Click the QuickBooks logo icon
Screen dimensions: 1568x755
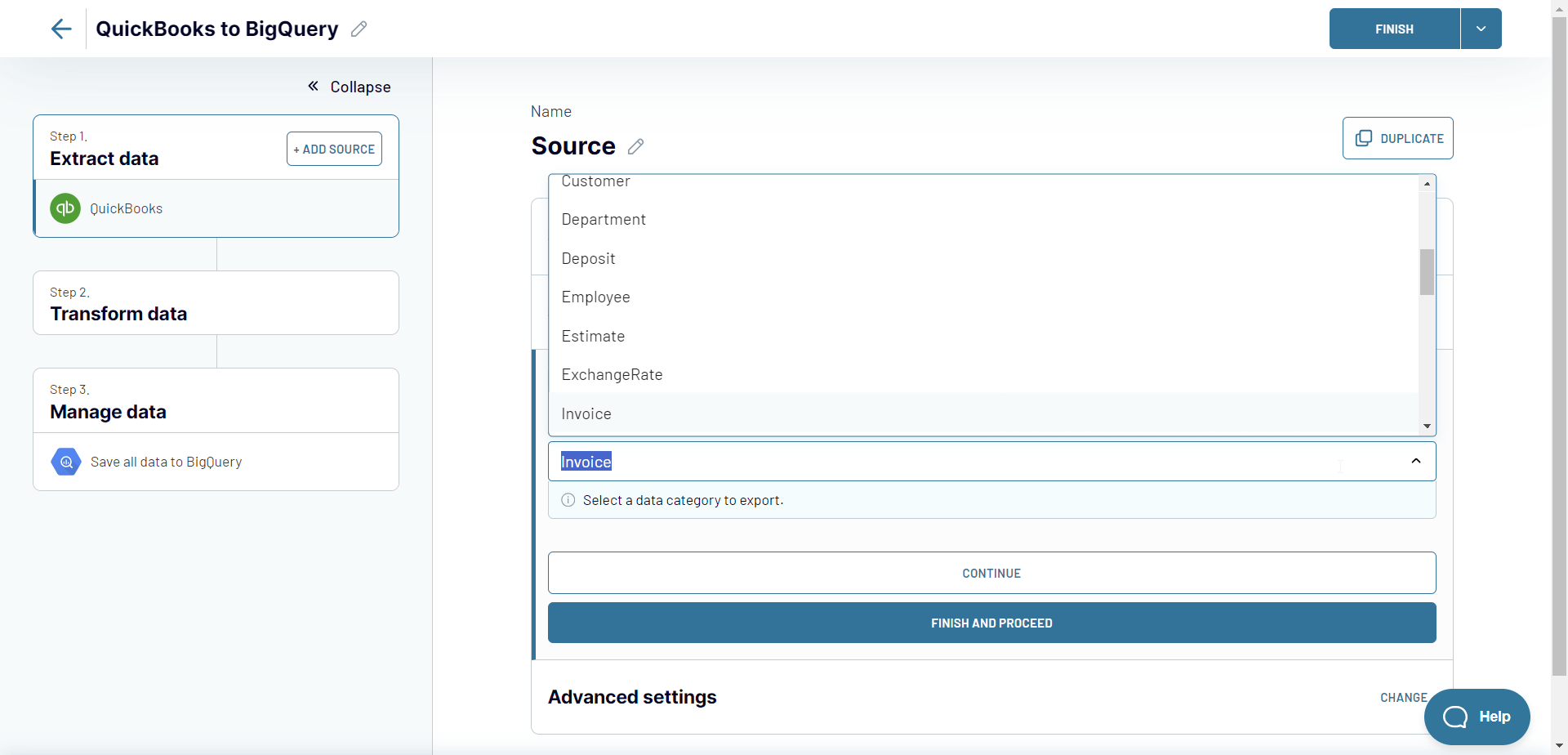click(65, 208)
